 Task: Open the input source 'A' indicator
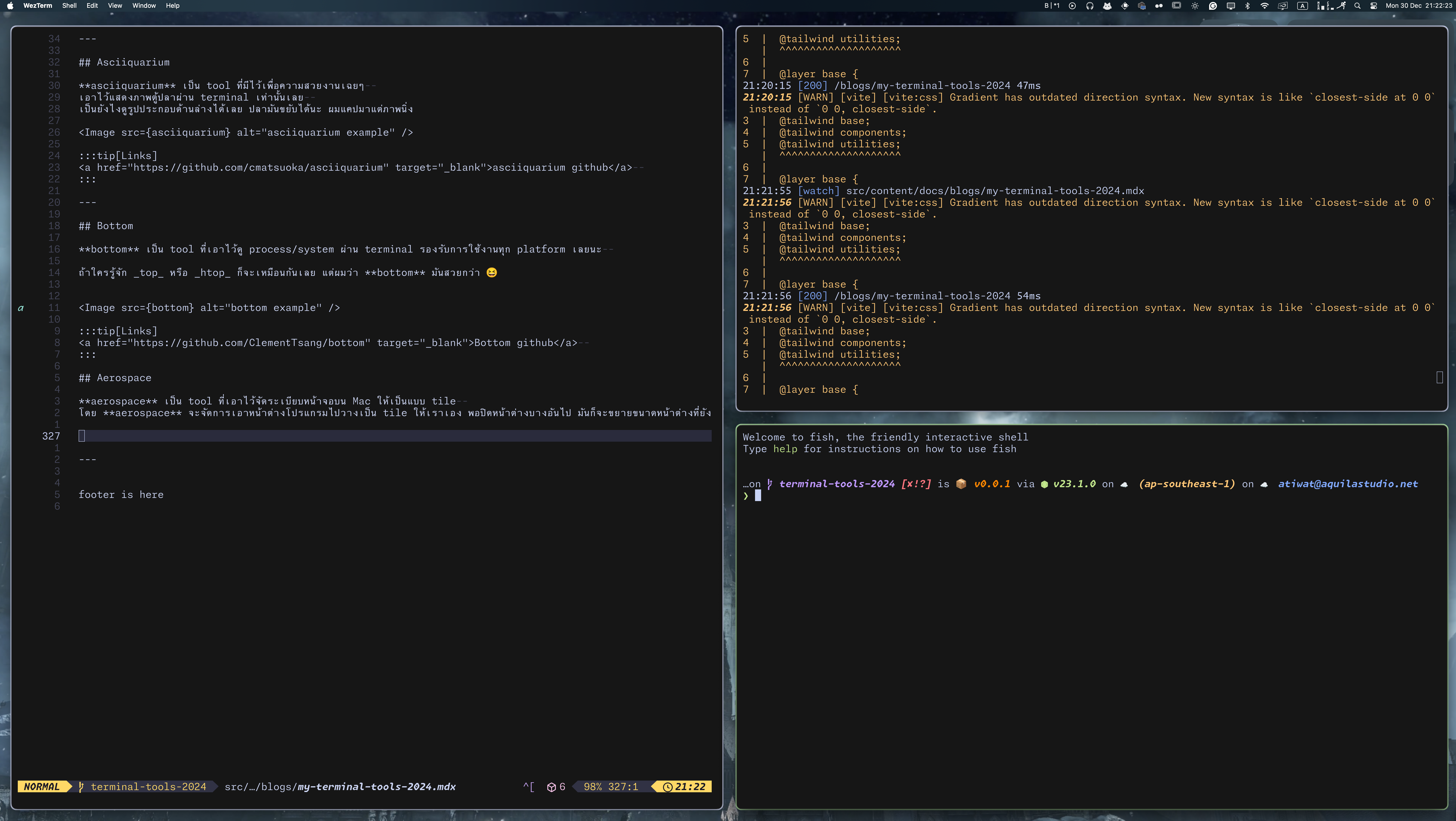(1302, 6)
